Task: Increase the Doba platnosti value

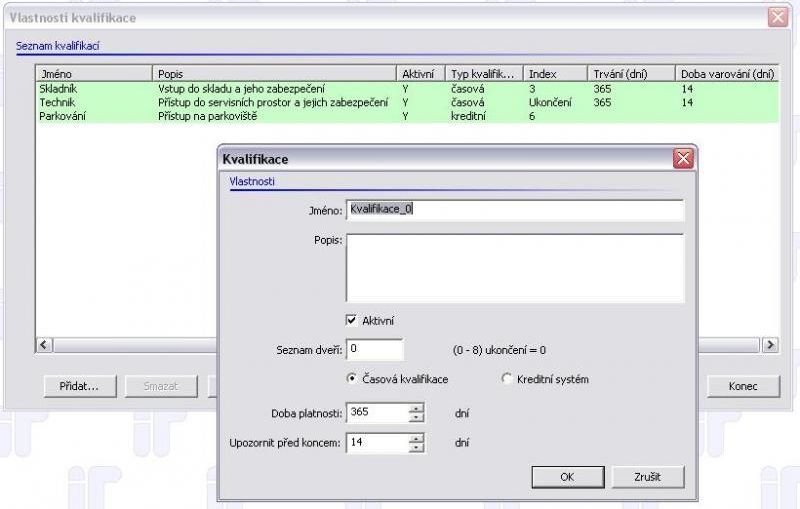Action: click(x=417, y=408)
